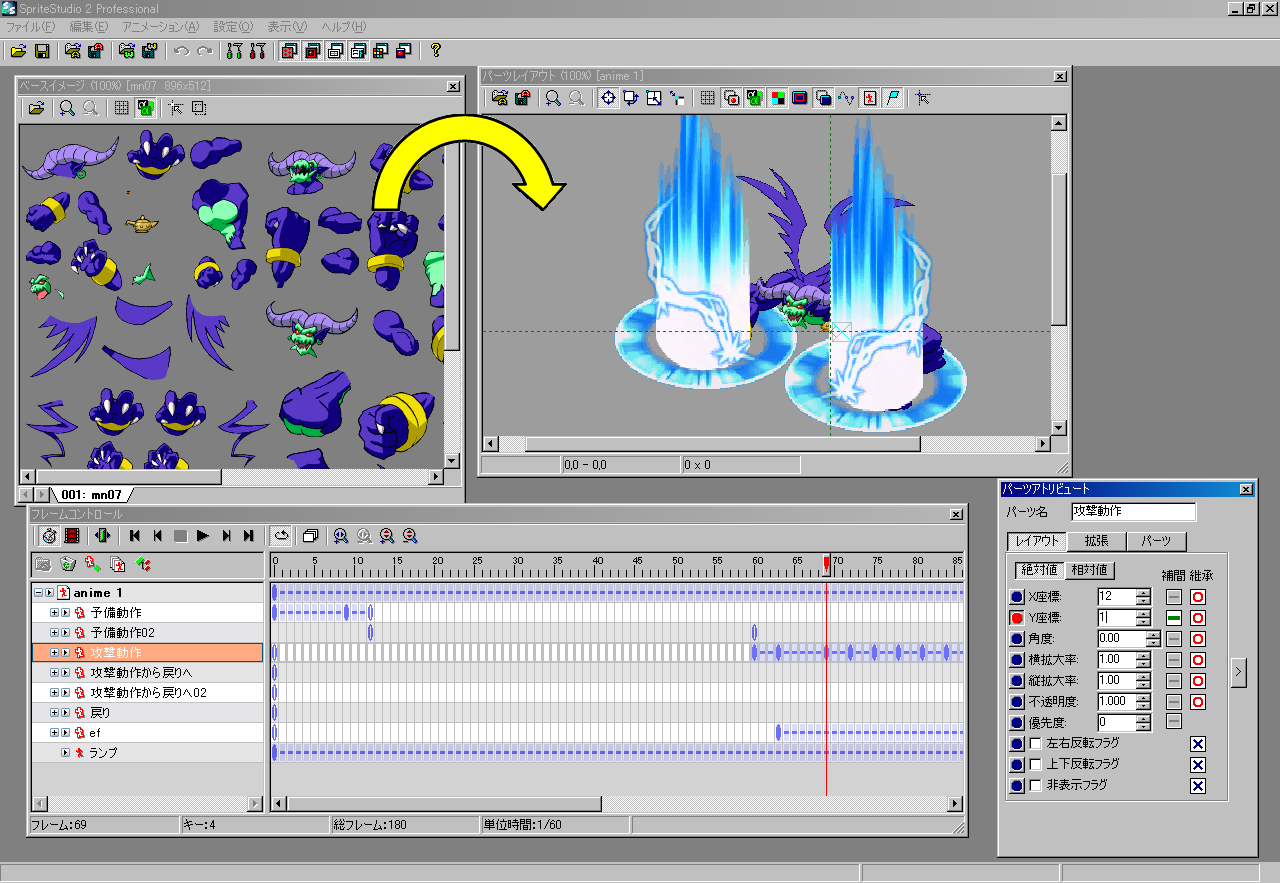This screenshot has height=883, width=1280.
Task: Click the trash recycle icon in frame control
Action: point(68,565)
